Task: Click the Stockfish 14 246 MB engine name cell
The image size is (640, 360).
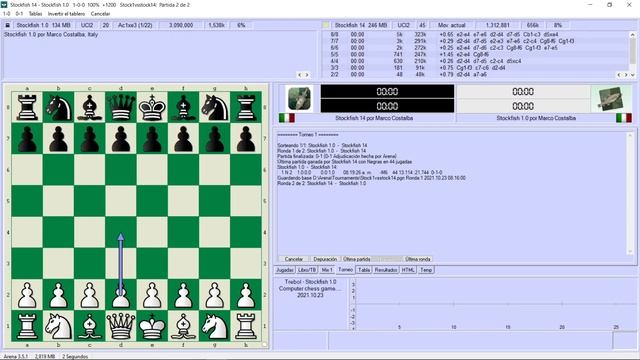Action: 361,25
